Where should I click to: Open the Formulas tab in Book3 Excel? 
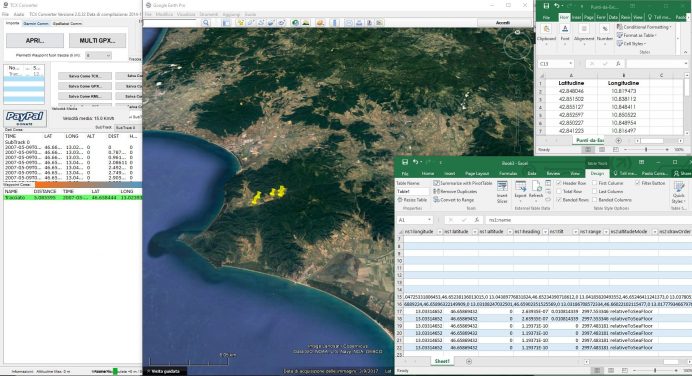point(508,173)
